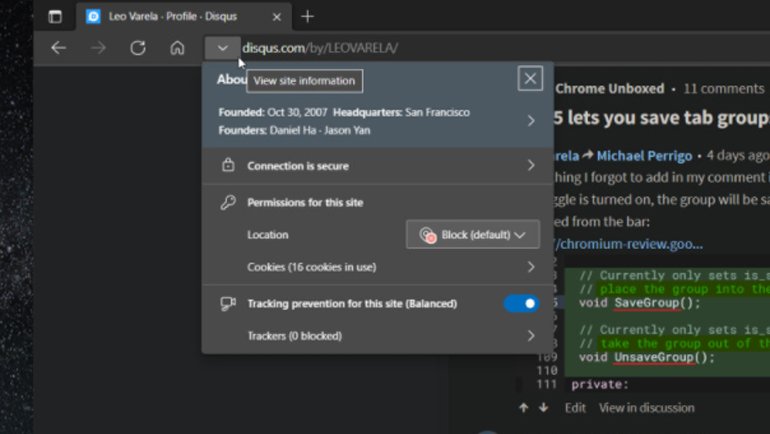Expand the Trackers row chevron
The width and height of the screenshot is (770, 434).
coord(531,336)
